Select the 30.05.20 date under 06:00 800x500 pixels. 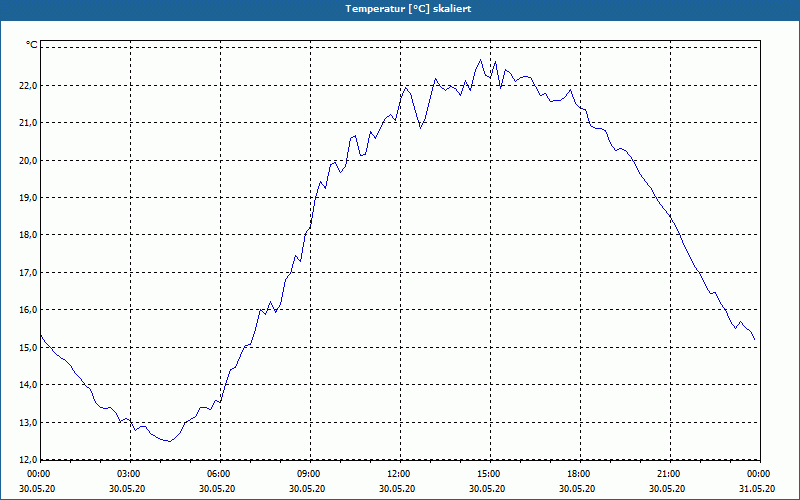pyautogui.click(x=217, y=489)
